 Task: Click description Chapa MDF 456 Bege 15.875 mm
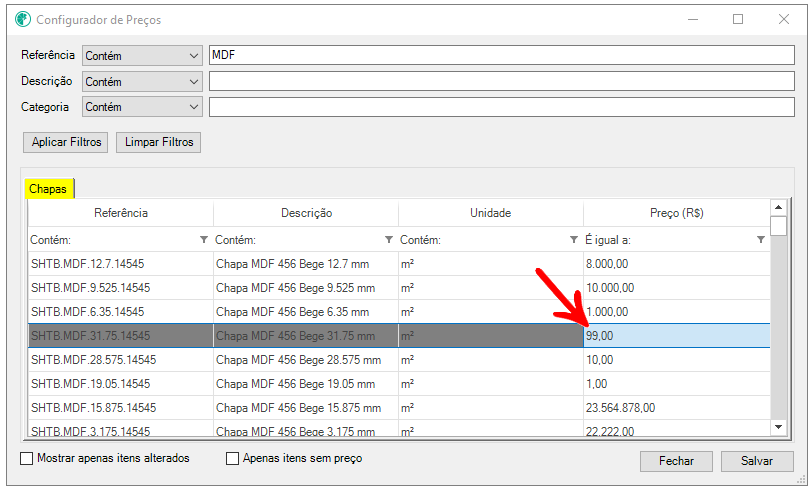tap(306, 408)
